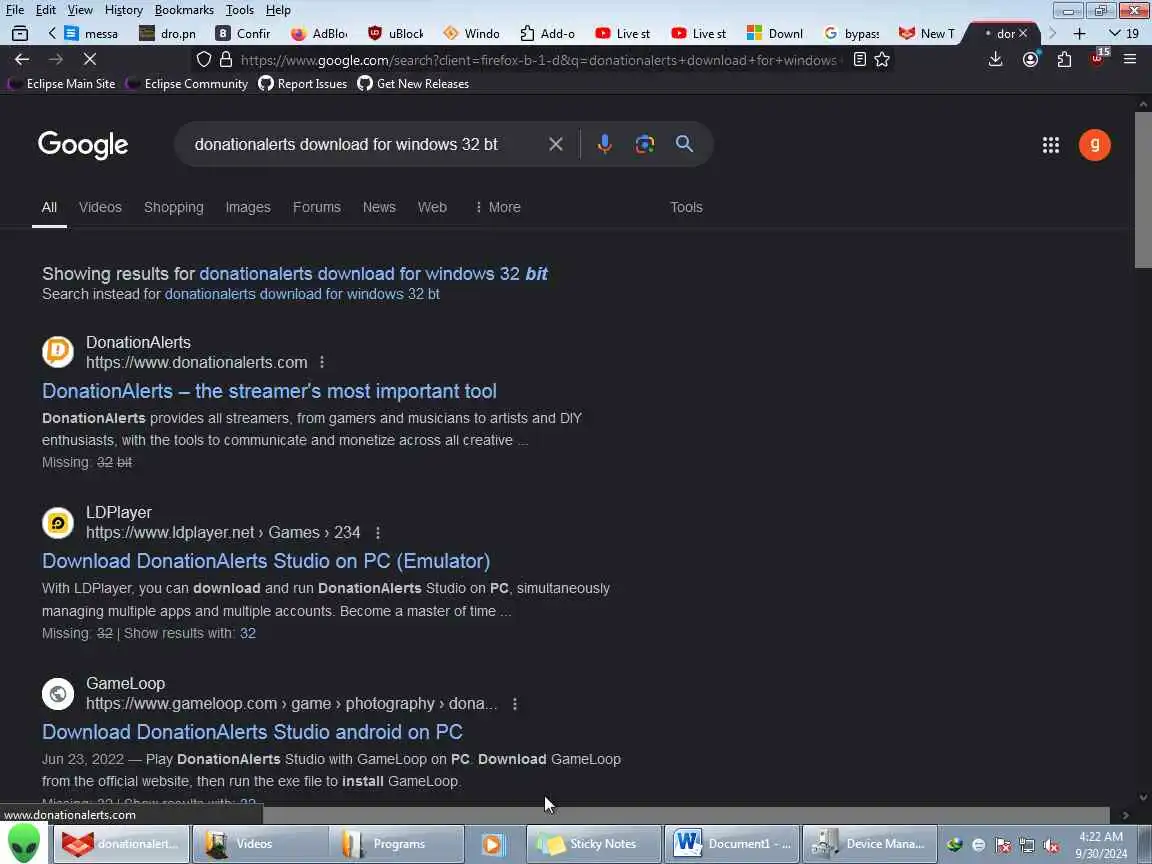View site security padlock info

(226, 60)
